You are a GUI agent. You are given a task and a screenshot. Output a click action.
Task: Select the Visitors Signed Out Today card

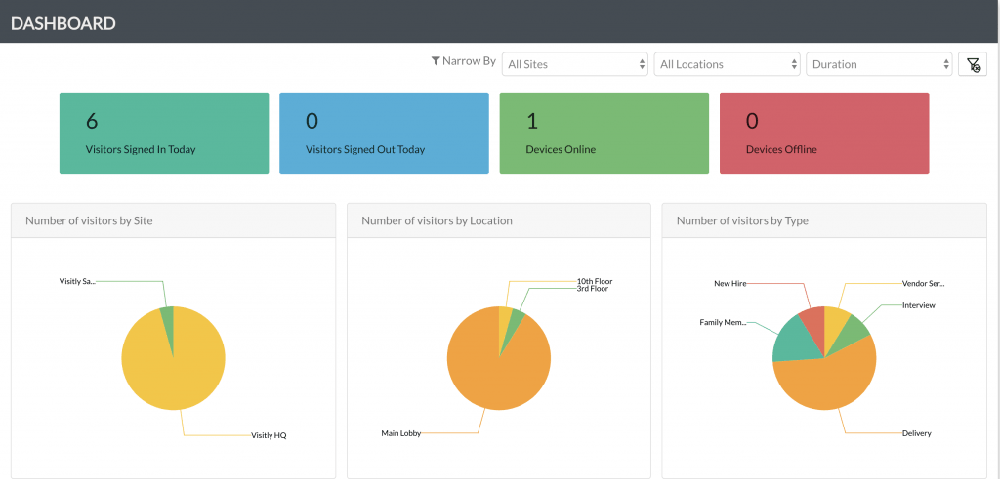click(384, 133)
